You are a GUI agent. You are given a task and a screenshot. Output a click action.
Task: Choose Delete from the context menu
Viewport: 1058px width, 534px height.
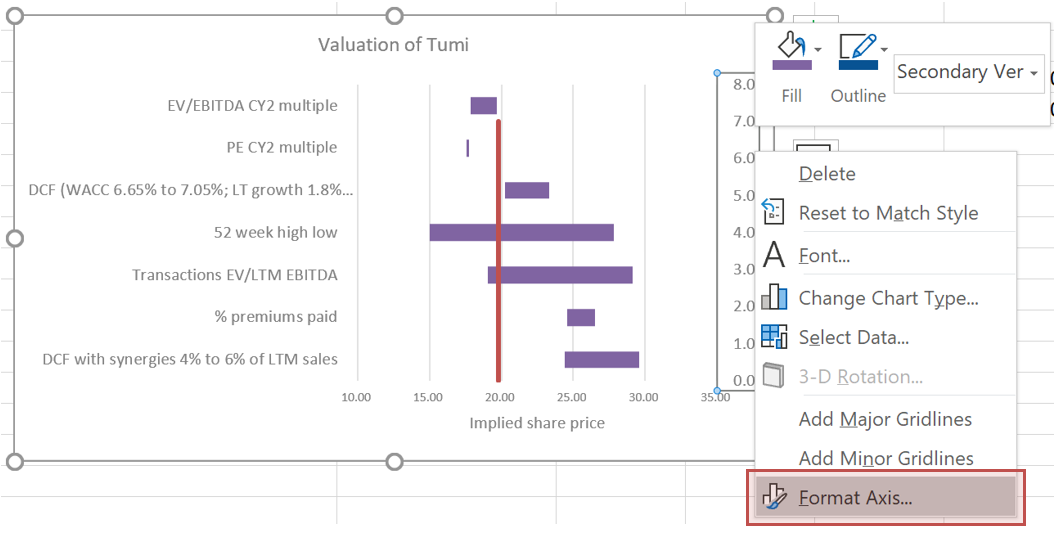tap(827, 173)
